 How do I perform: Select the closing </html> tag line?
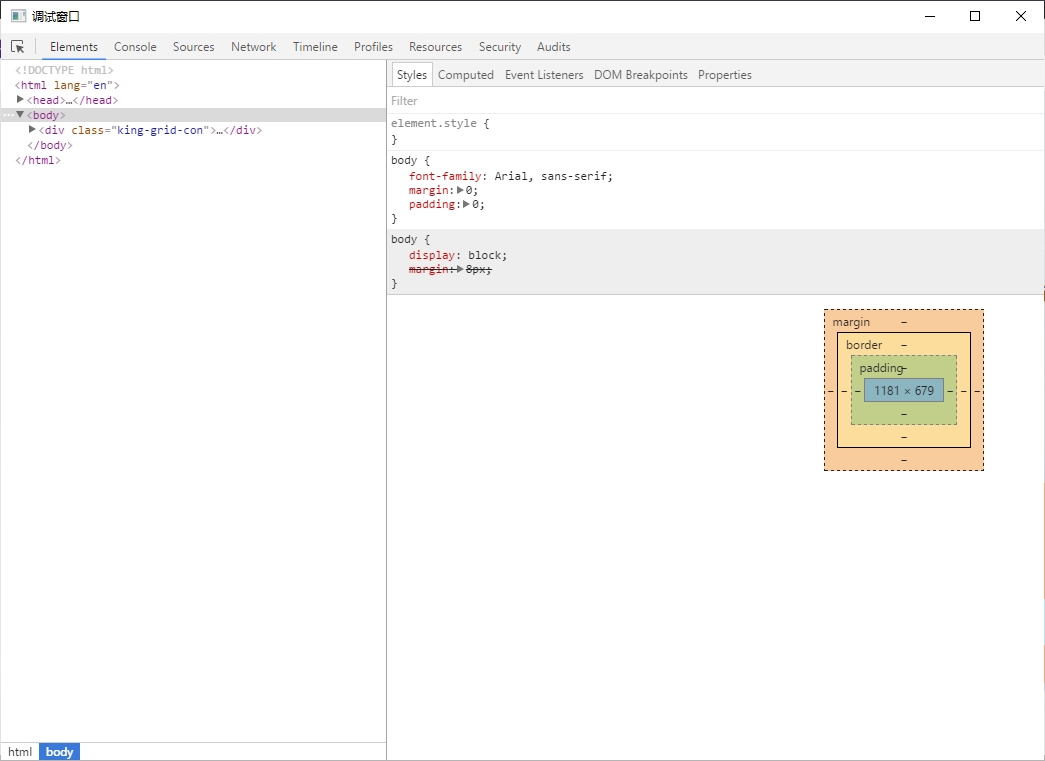pos(38,160)
